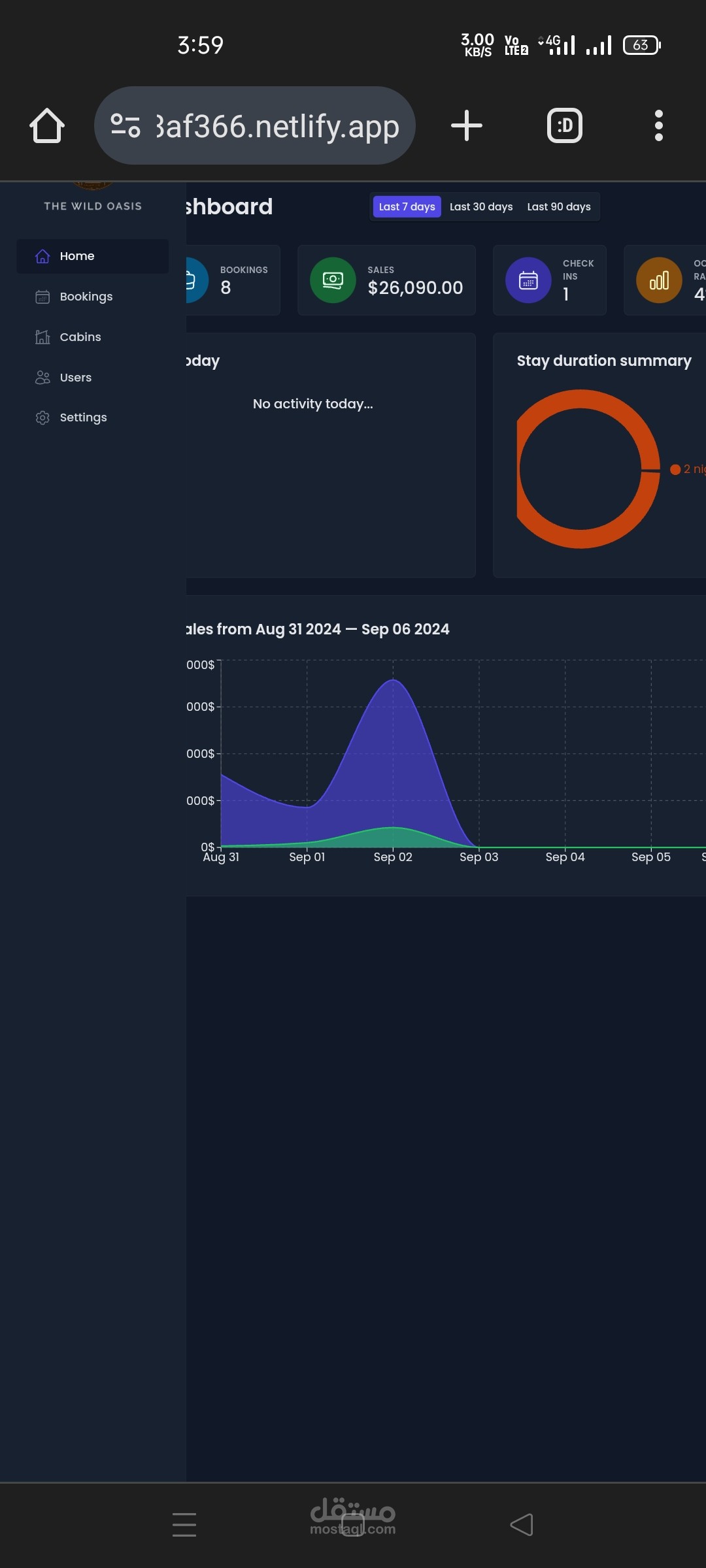Go to Home in sidebar

coord(93,256)
